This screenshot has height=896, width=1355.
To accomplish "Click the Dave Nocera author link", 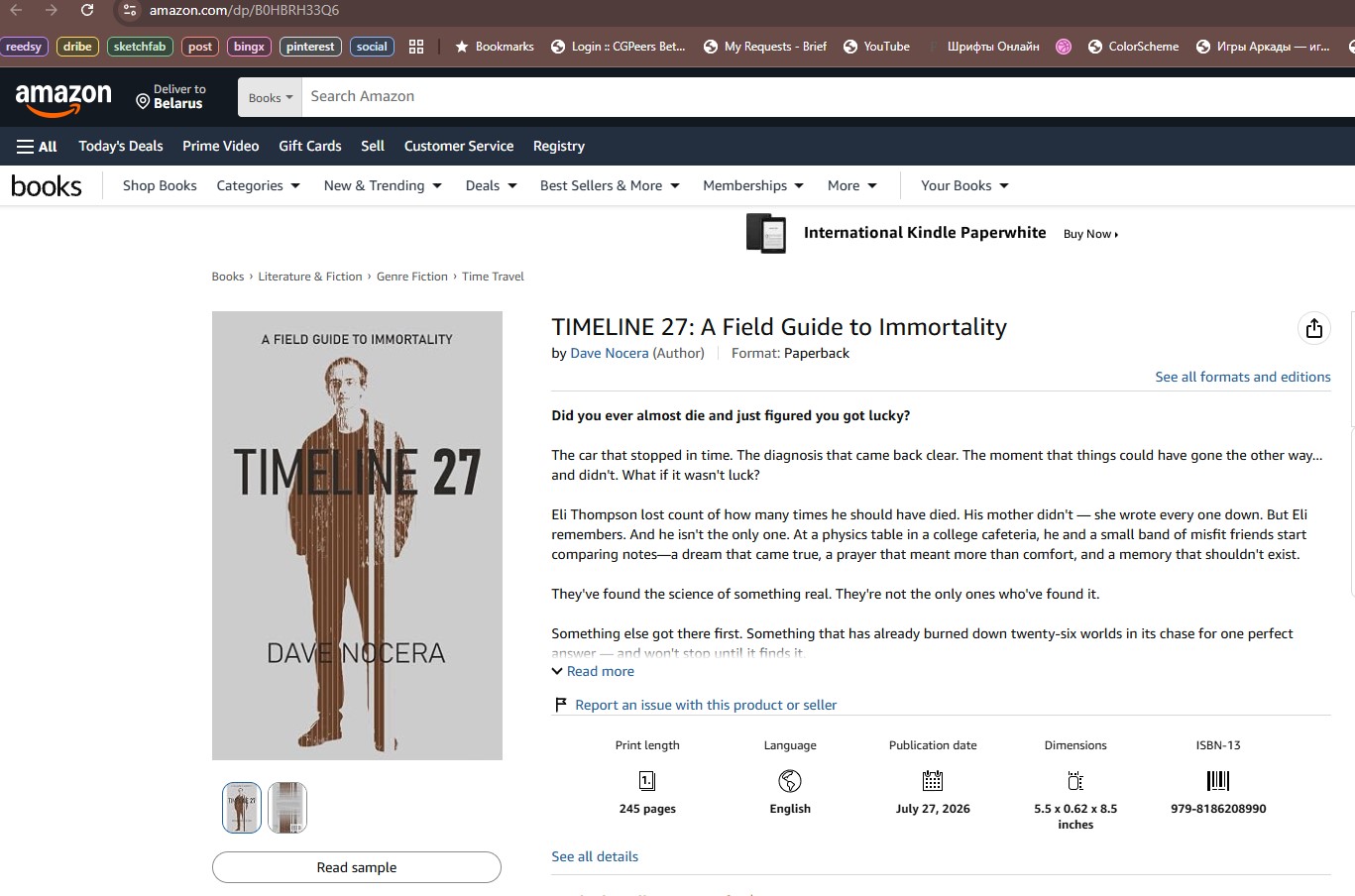I will (x=610, y=353).
